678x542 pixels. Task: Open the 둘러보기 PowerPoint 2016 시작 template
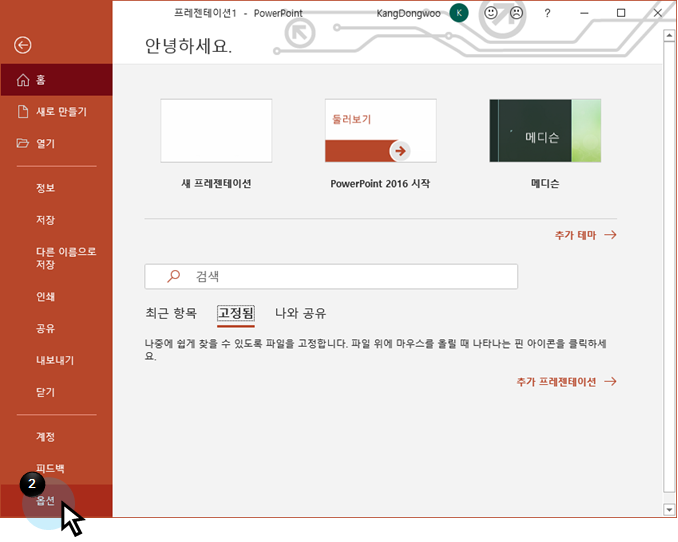[381, 131]
